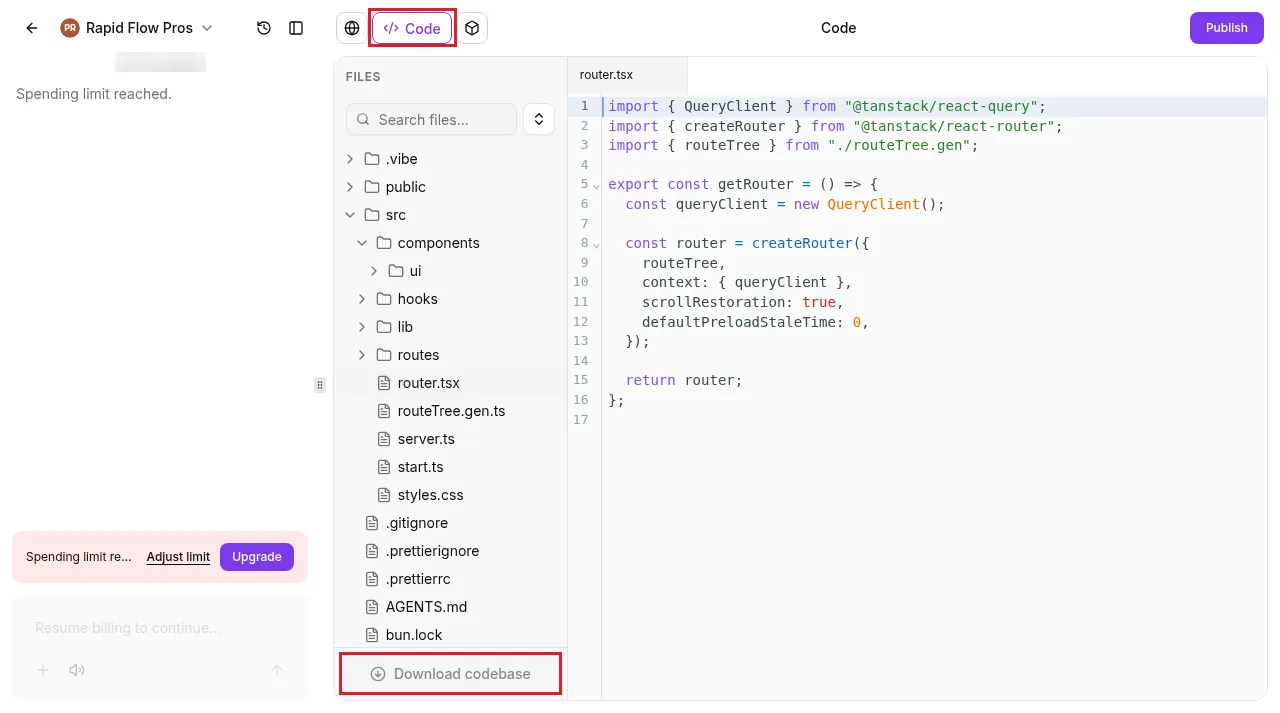Select the routes folder name
Screen dimensions: 1280x713
click(418, 355)
